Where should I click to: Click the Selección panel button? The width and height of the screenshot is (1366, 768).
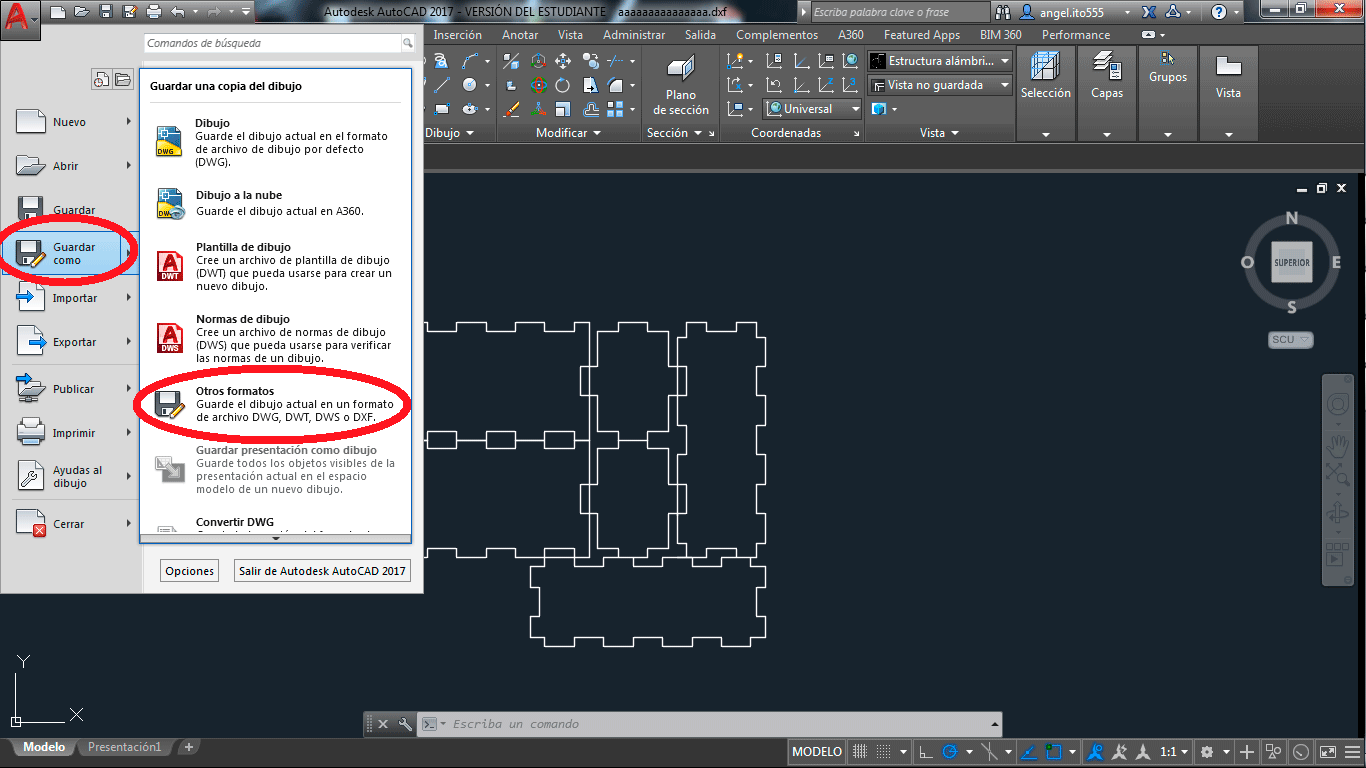[x=1045, y=94]
